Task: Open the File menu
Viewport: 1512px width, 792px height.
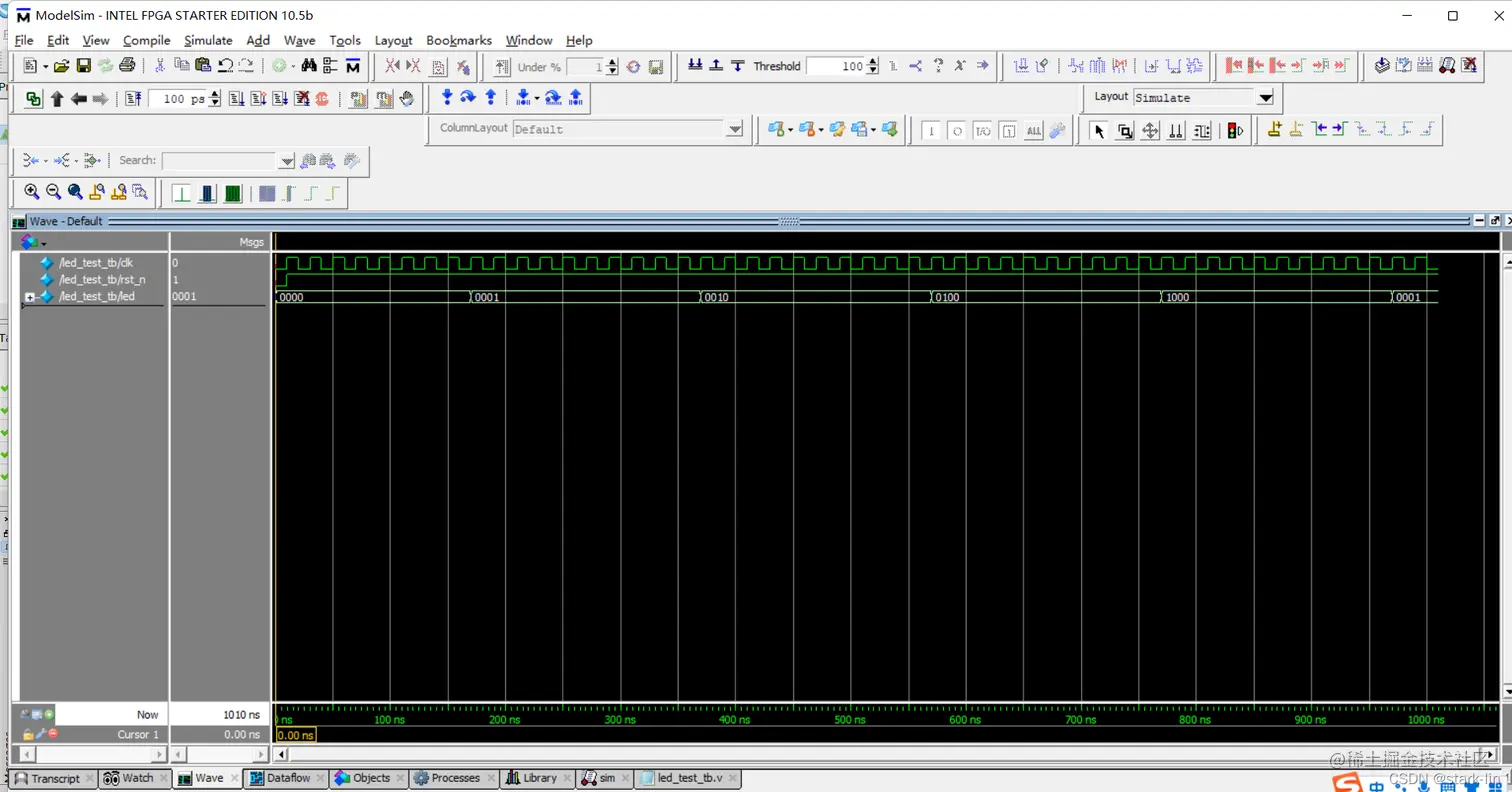Action: click(x=24, y=40)
